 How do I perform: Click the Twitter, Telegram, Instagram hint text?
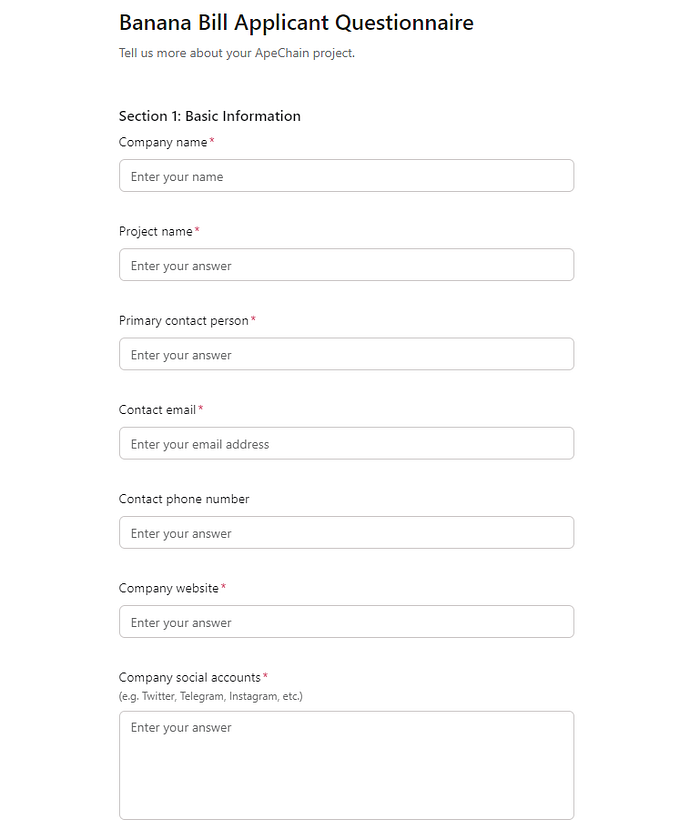[x=210, y=696]
